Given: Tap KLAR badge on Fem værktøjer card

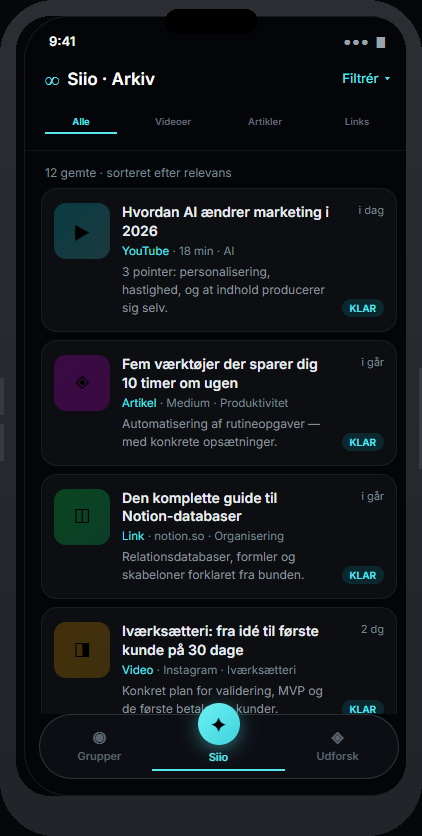Looking at the screenshot, I should tap(363, 442).
